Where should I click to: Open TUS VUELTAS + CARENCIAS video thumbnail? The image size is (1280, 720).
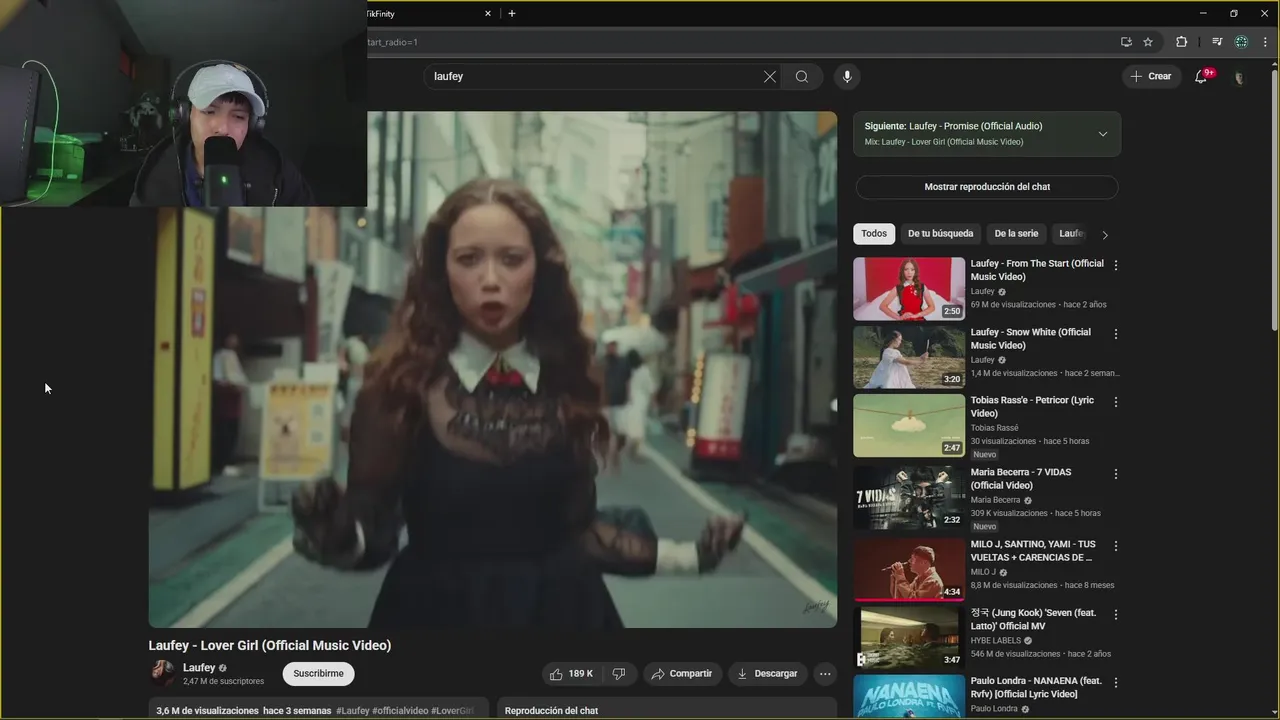909,569
